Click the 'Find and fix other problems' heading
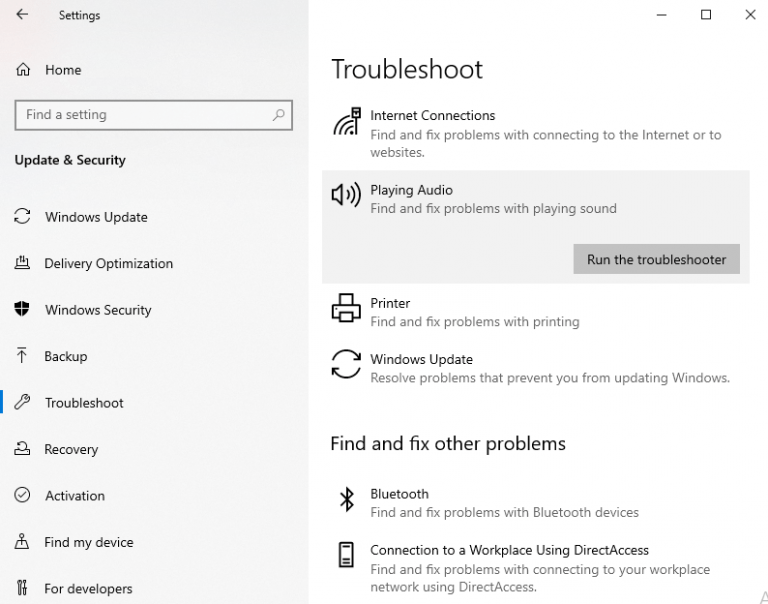Screen dimensions: 768x604 448,444
